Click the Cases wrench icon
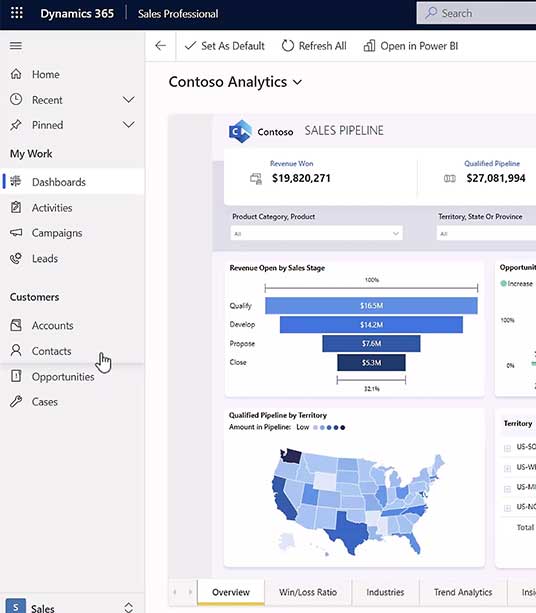Viewport: 536px width, 613px height. coord(16,401)
